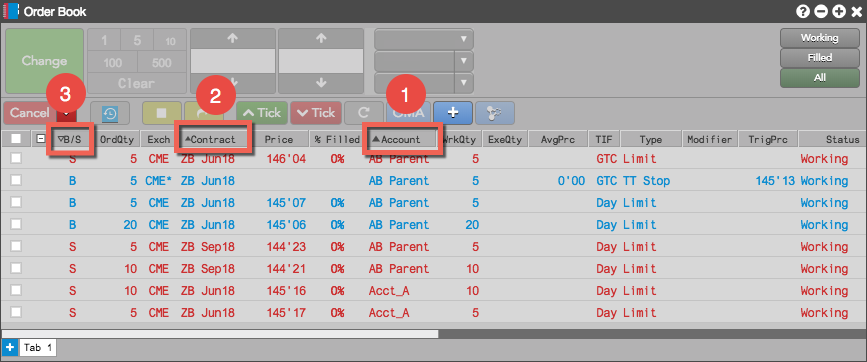Click the refresh arrow icon in toolbar
867x362 pixels.
coord(363,113)
